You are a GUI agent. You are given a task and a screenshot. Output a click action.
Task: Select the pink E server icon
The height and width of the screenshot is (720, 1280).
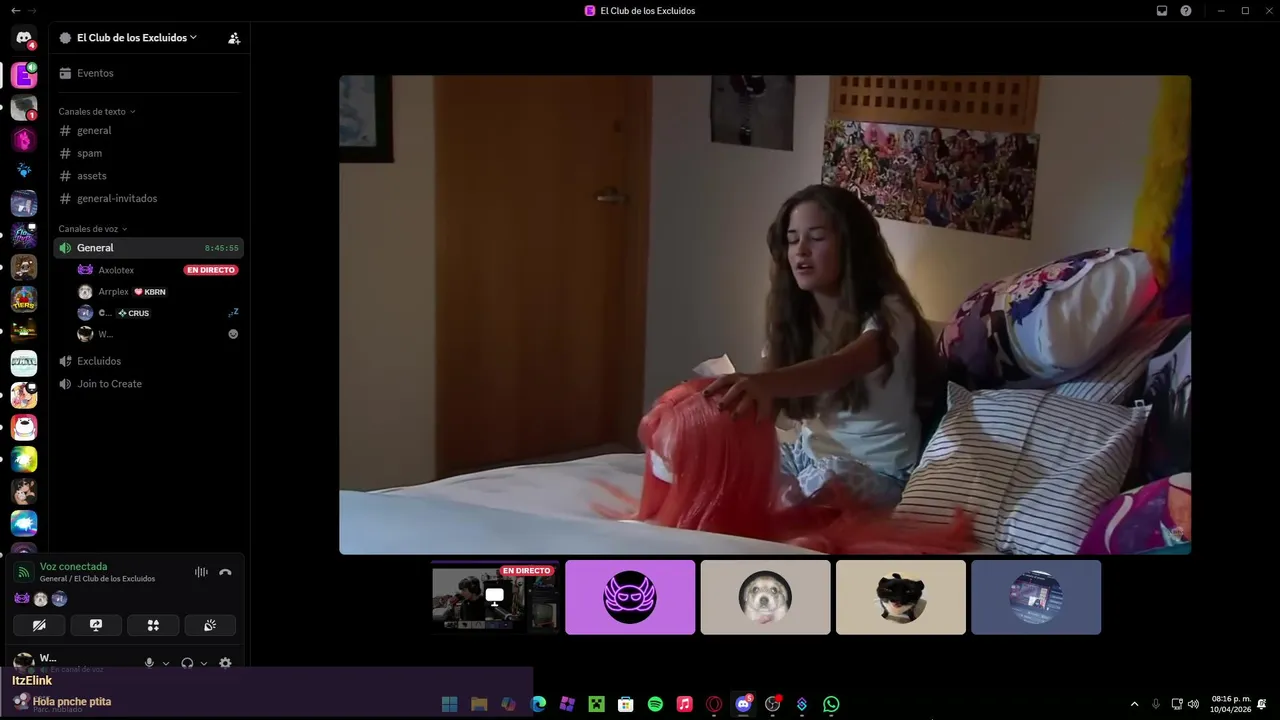[x=24, y=75]
